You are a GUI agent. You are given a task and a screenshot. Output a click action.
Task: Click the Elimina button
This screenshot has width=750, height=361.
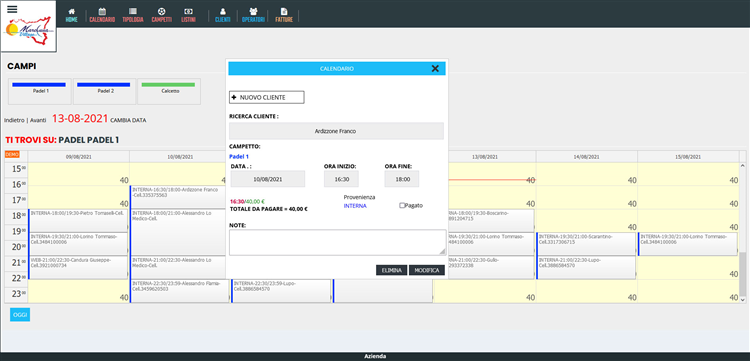pos(391,270)
